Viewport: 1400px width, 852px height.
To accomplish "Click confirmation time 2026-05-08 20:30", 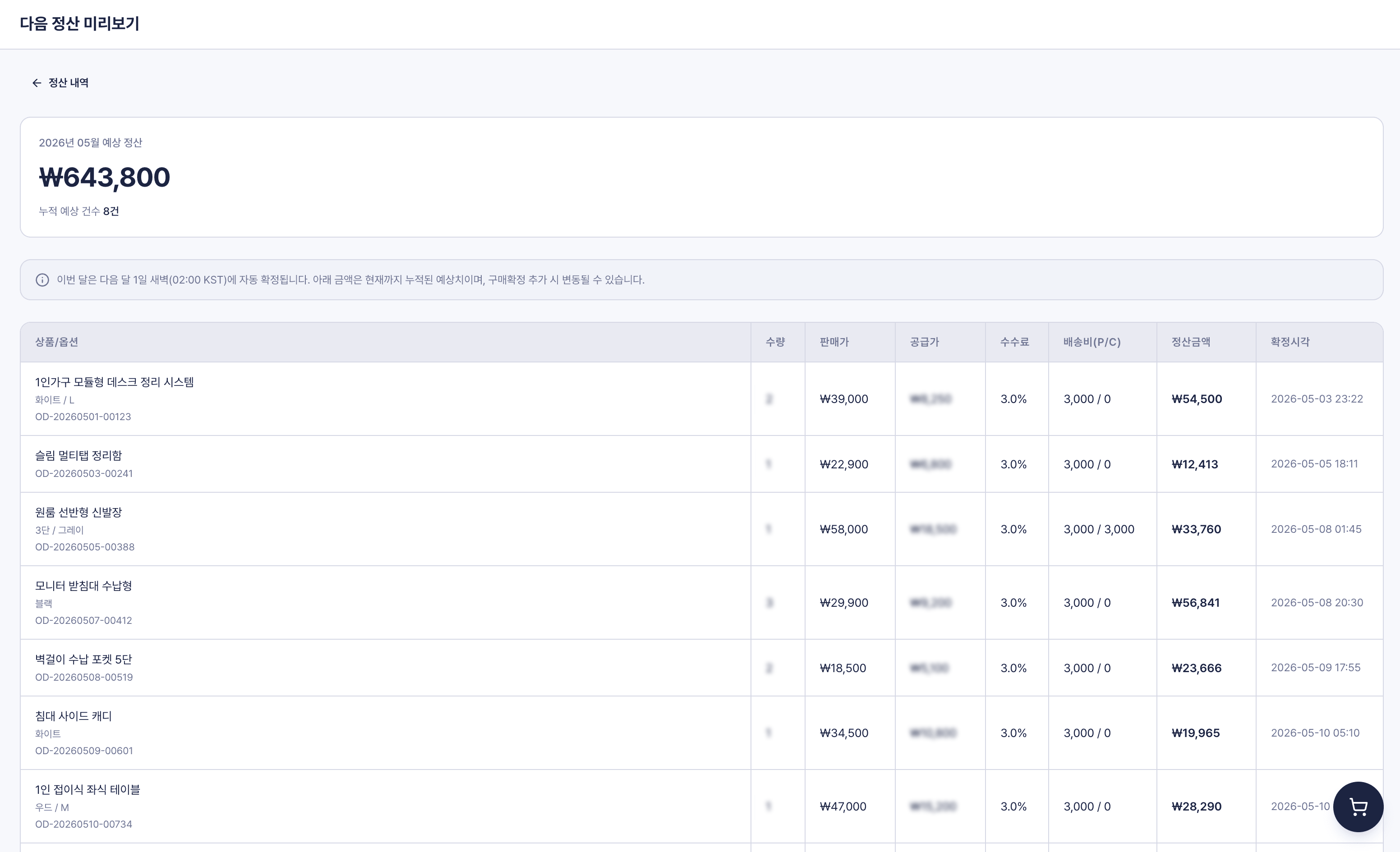I will coord(1317,603).
